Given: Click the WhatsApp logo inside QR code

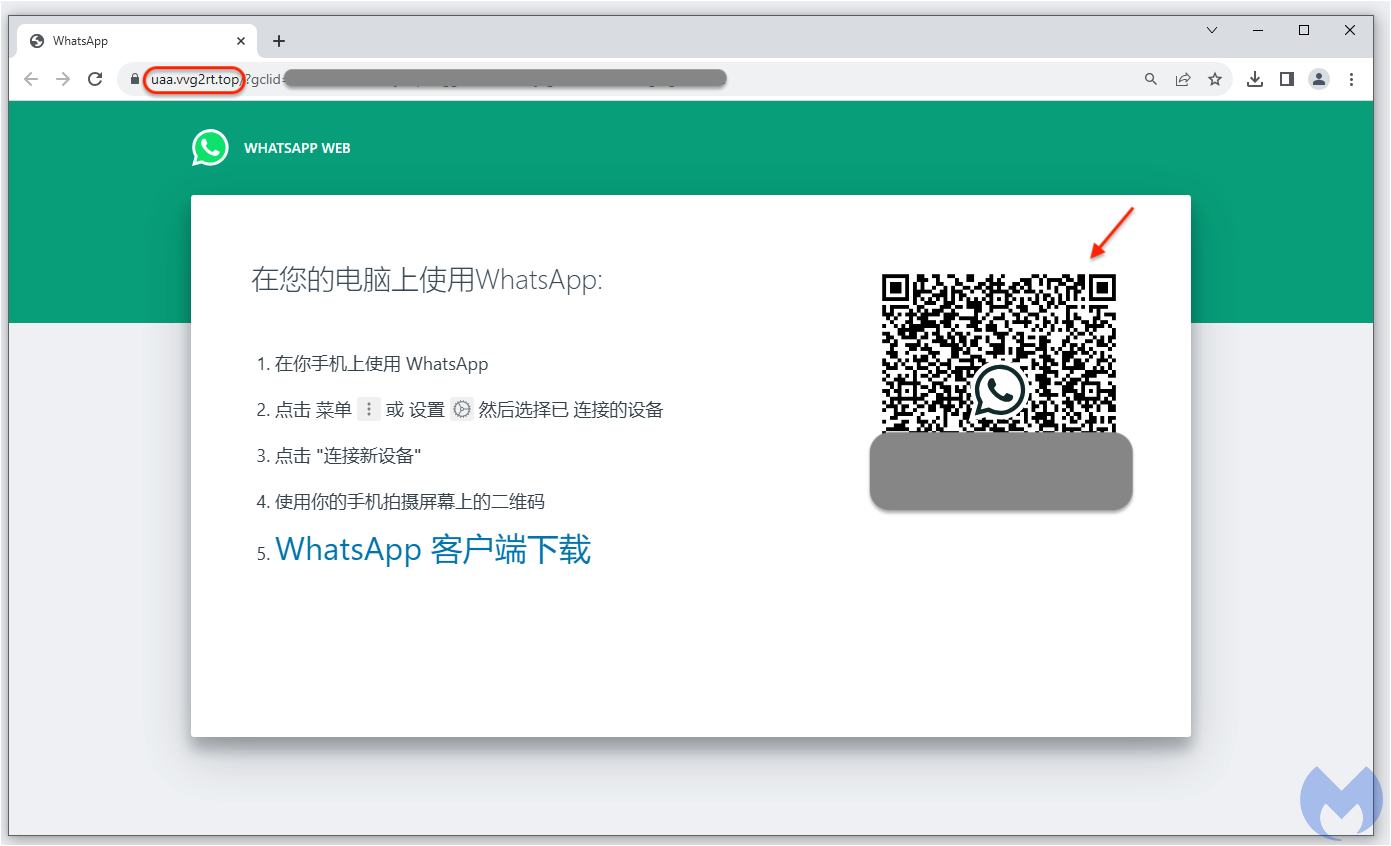Looking at the screenshot, I should coord(999,390).
